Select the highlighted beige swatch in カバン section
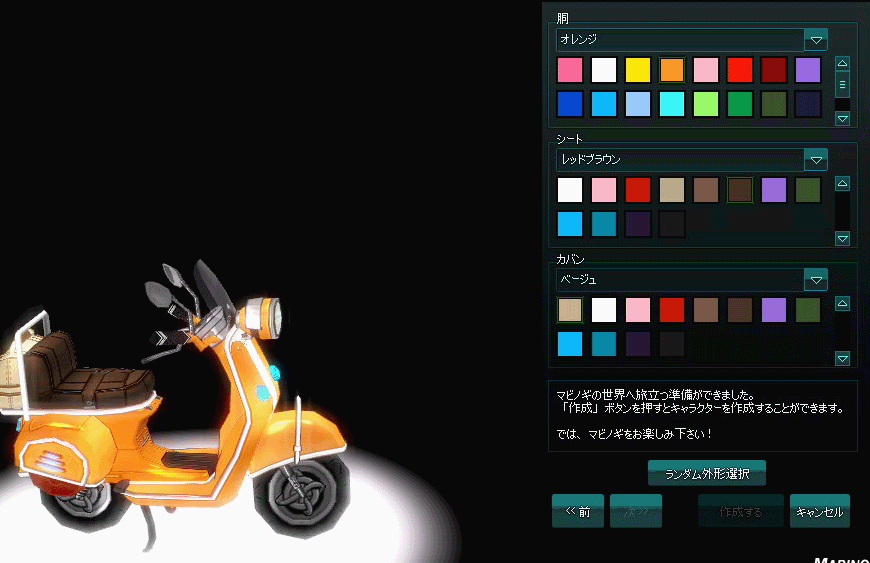This screenshot has height=563, width=870. (570, 310)
